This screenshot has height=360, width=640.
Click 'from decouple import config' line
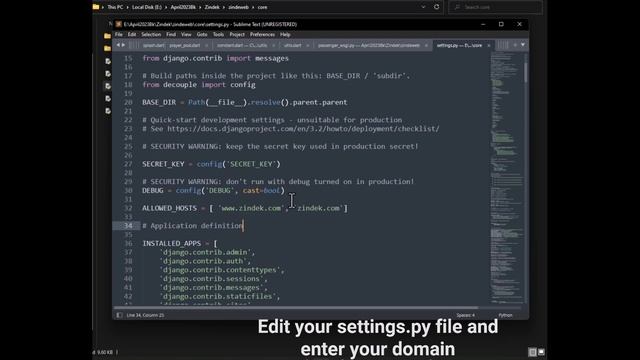(199, 85)
